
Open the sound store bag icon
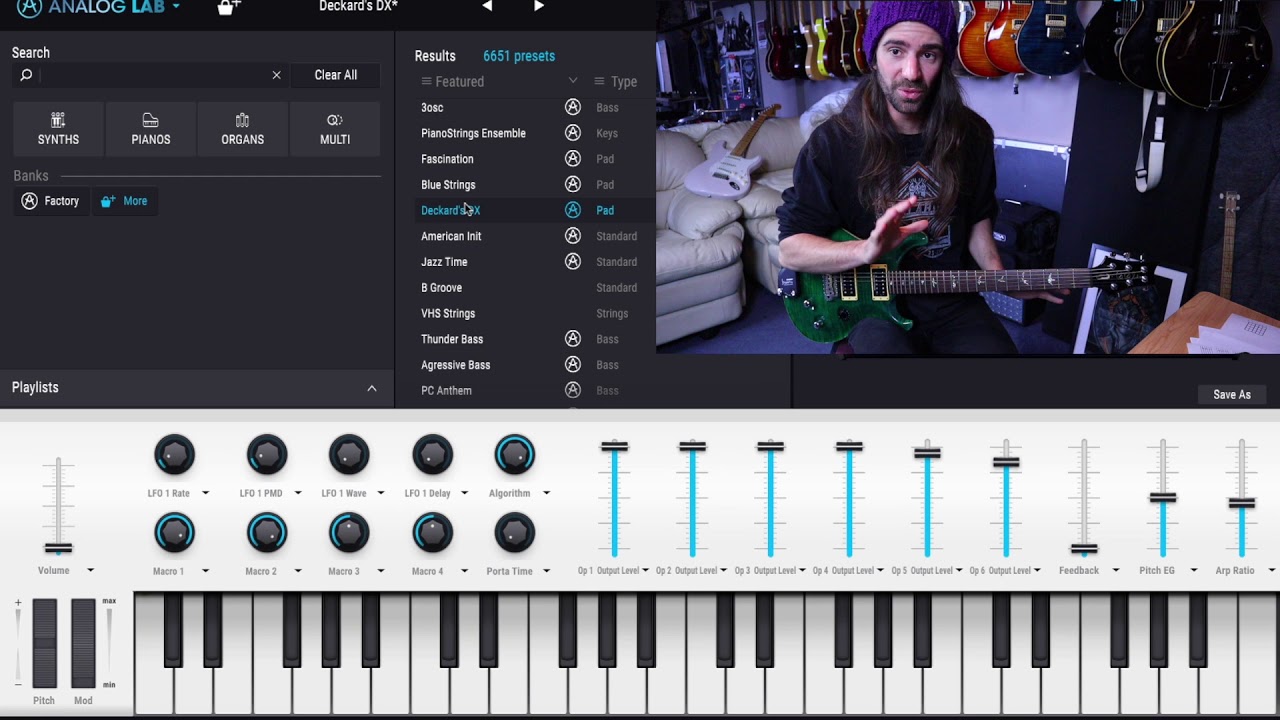[x=229, y=8]
